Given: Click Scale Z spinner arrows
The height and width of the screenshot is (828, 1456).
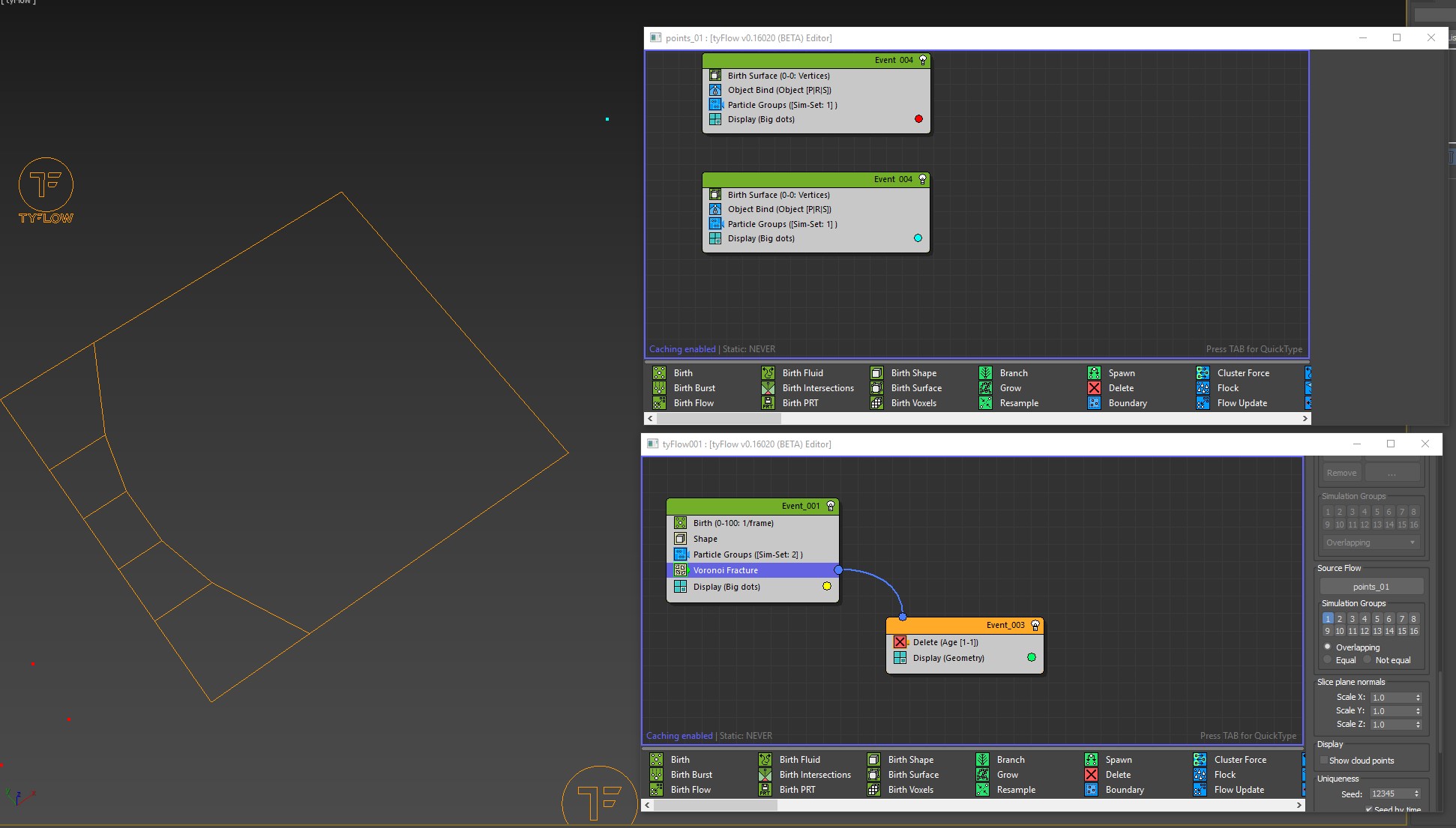Looking at the screenshot, I should tap(1418, 725).
